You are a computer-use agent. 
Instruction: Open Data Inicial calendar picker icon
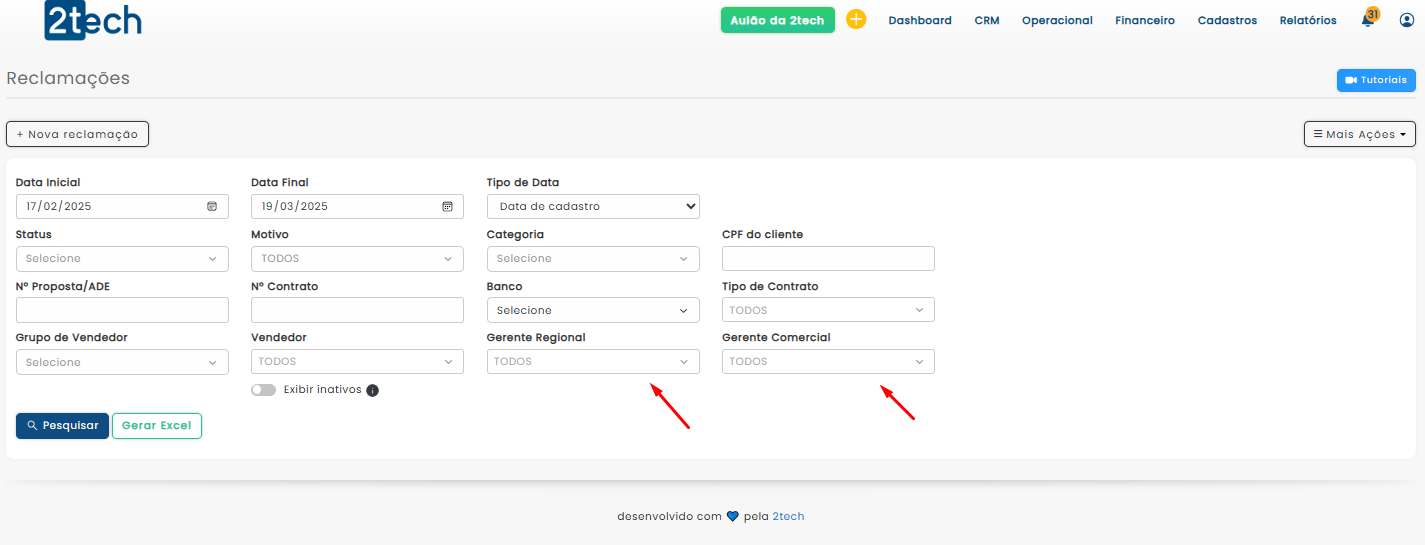212,207
